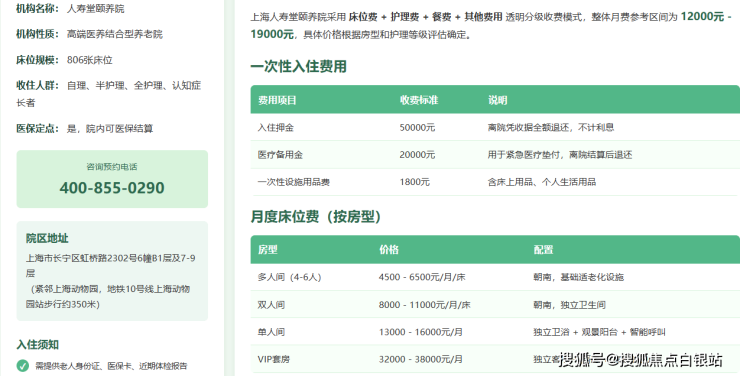This screenshot has height=376, width=740.
Task: Click the text 用于紧急医疗垫付，离院结算后退还
Action: pos(560,155)
